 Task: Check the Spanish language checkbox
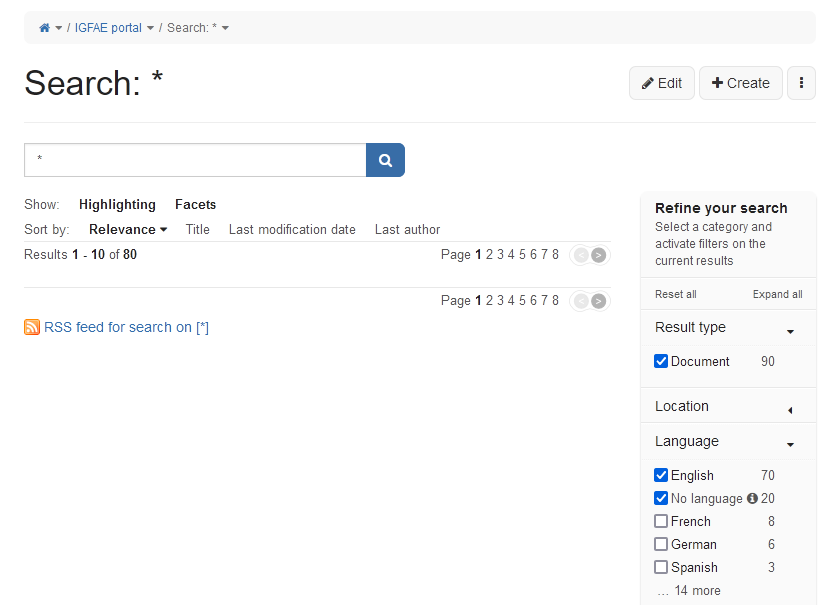661,567
